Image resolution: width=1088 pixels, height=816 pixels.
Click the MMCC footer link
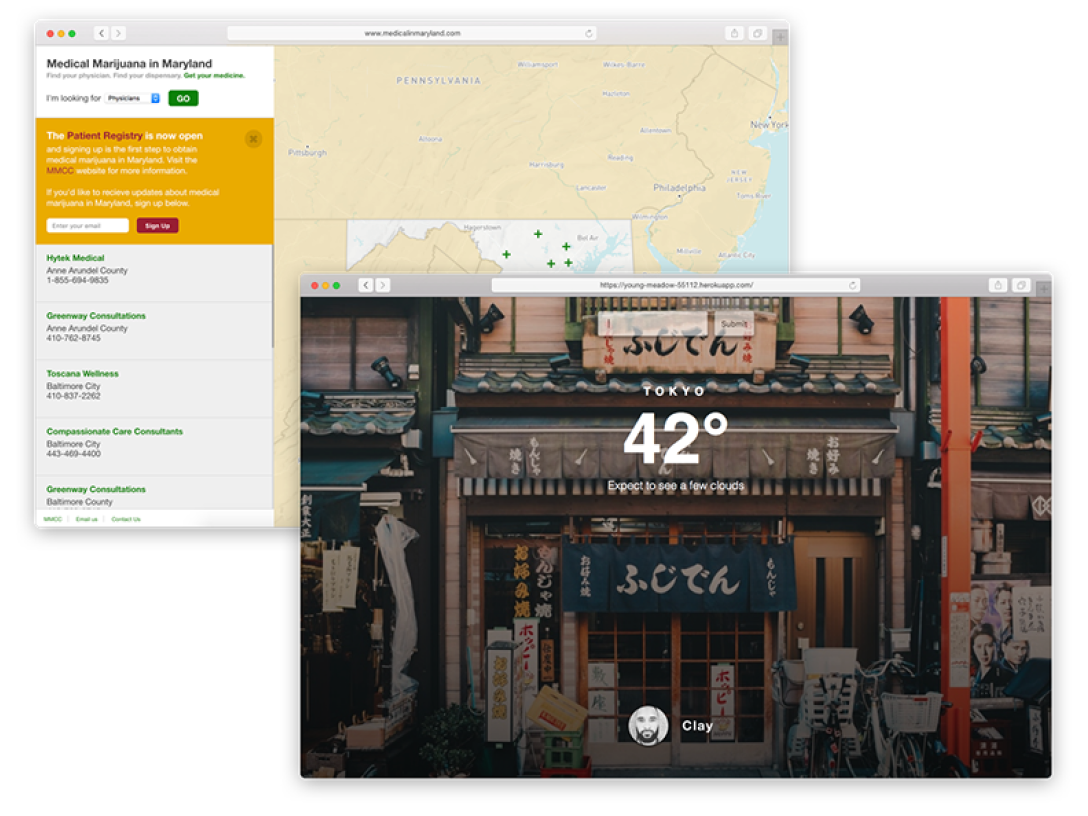click(53, 519)
